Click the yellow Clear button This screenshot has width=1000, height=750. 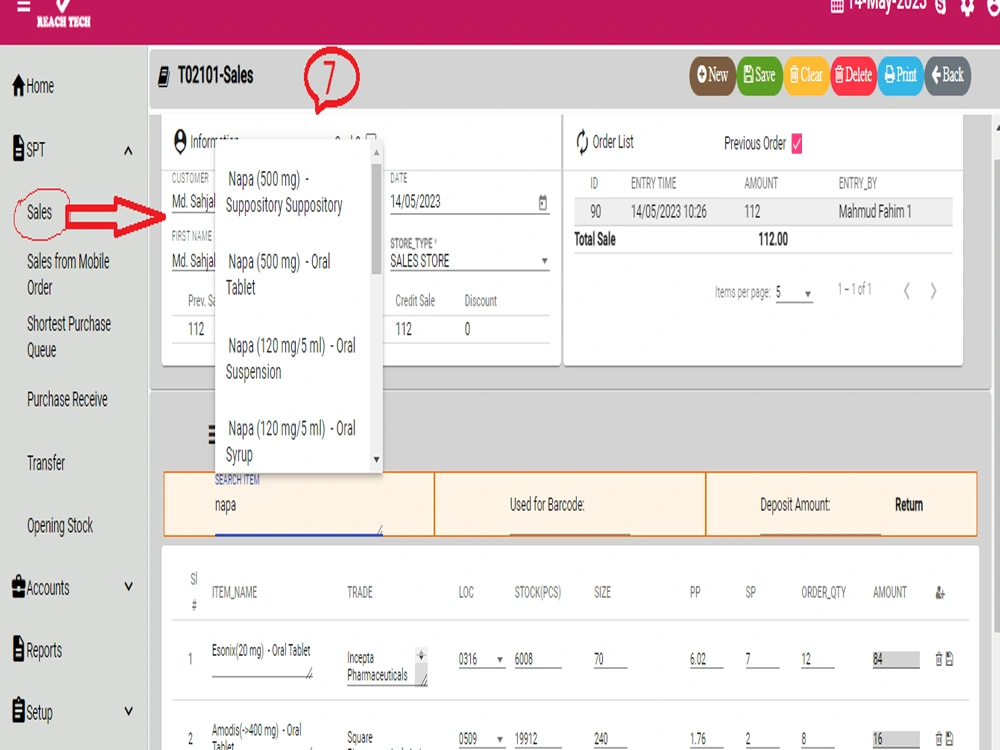click(806, 75)
